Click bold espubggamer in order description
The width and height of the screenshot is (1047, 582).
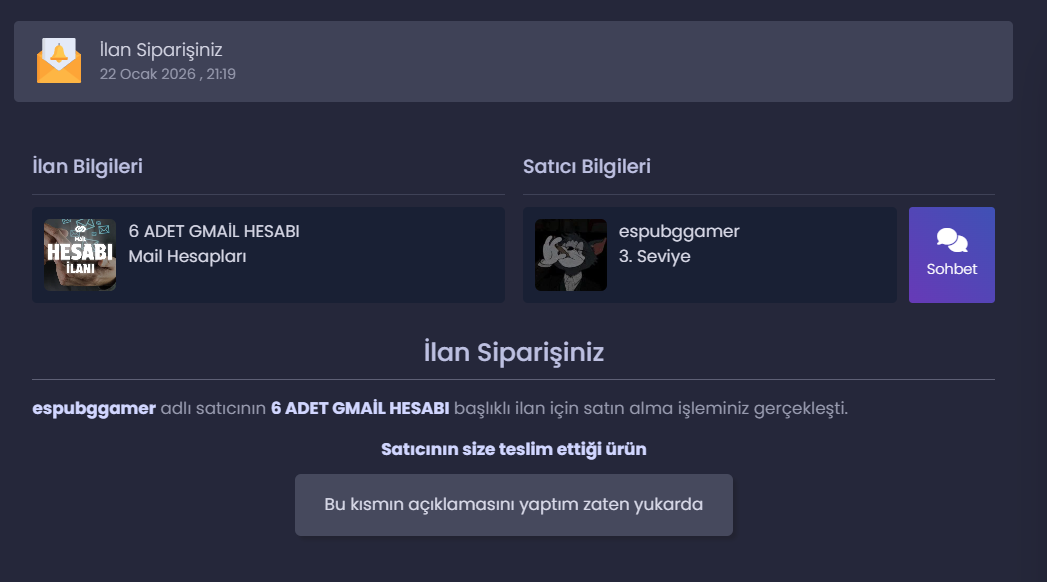94,408
